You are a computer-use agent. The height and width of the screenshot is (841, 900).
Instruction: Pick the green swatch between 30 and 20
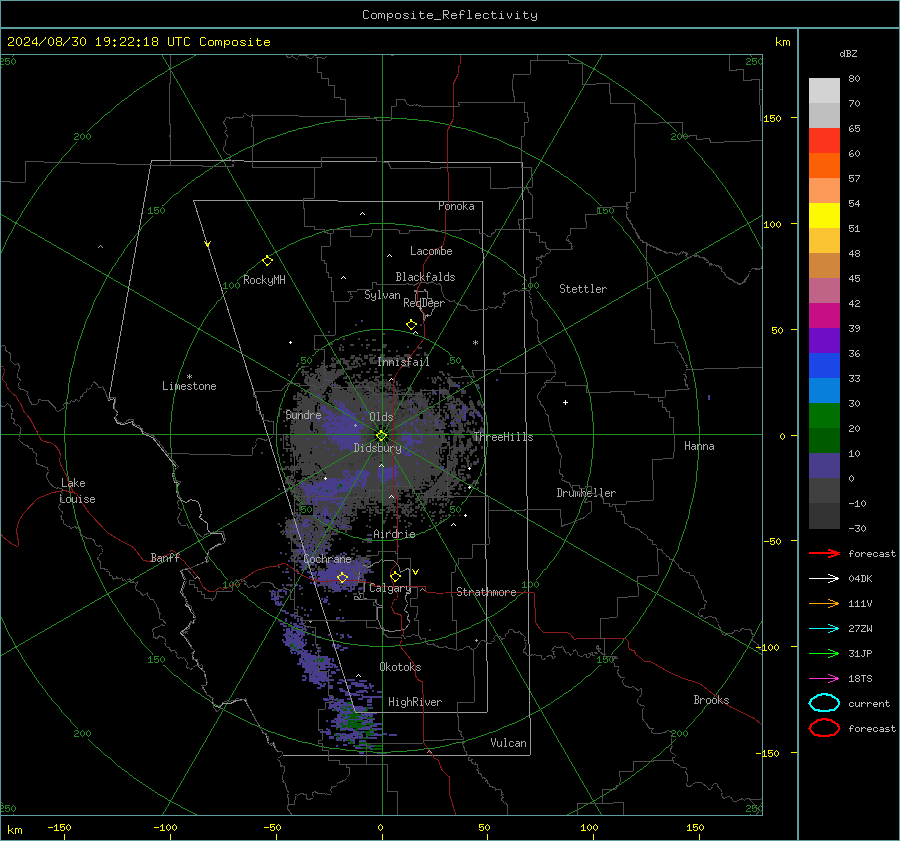pyautogui.click(x=824, y=416)
